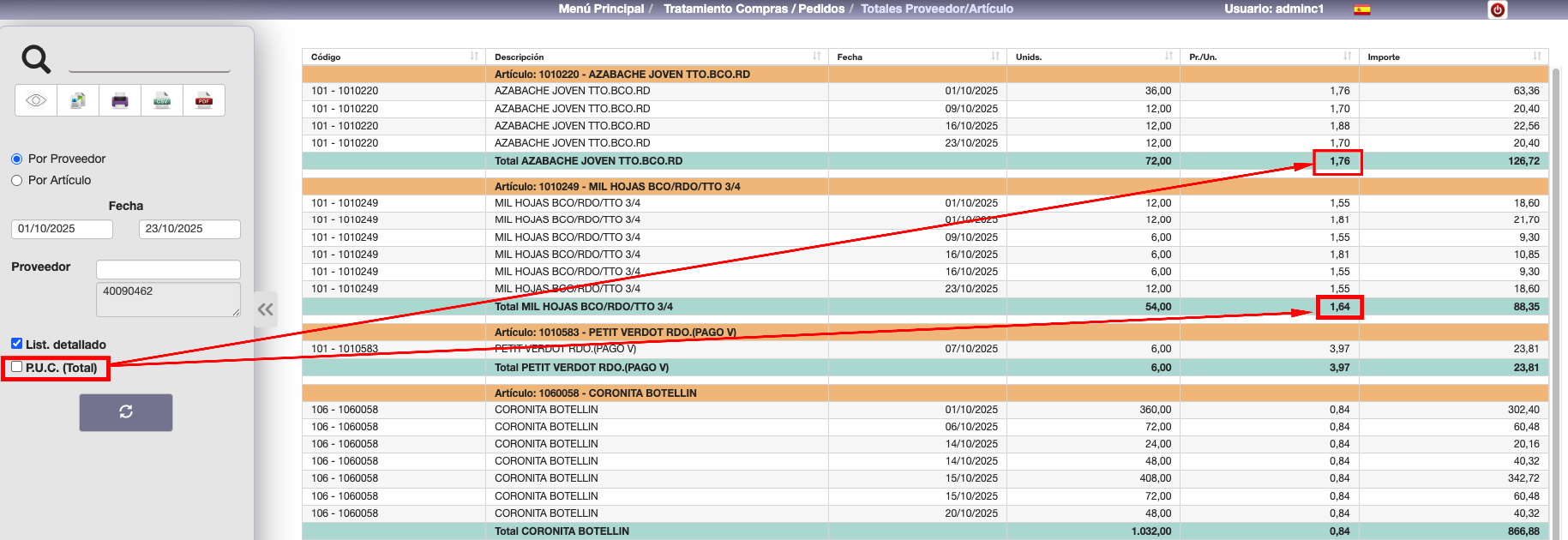Sort table by Importe column
Screen dimensions: 1568x540
(x=1536, y=57)
